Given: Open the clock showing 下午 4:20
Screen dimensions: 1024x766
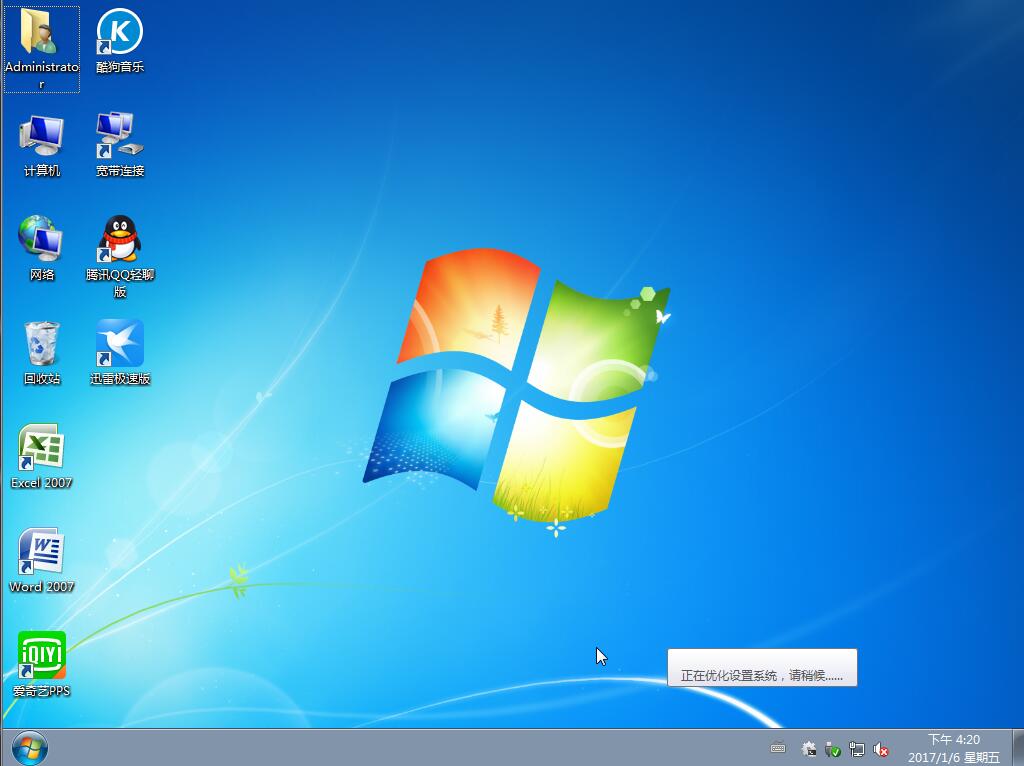Looking at the screenshot, I should (952, 740).
